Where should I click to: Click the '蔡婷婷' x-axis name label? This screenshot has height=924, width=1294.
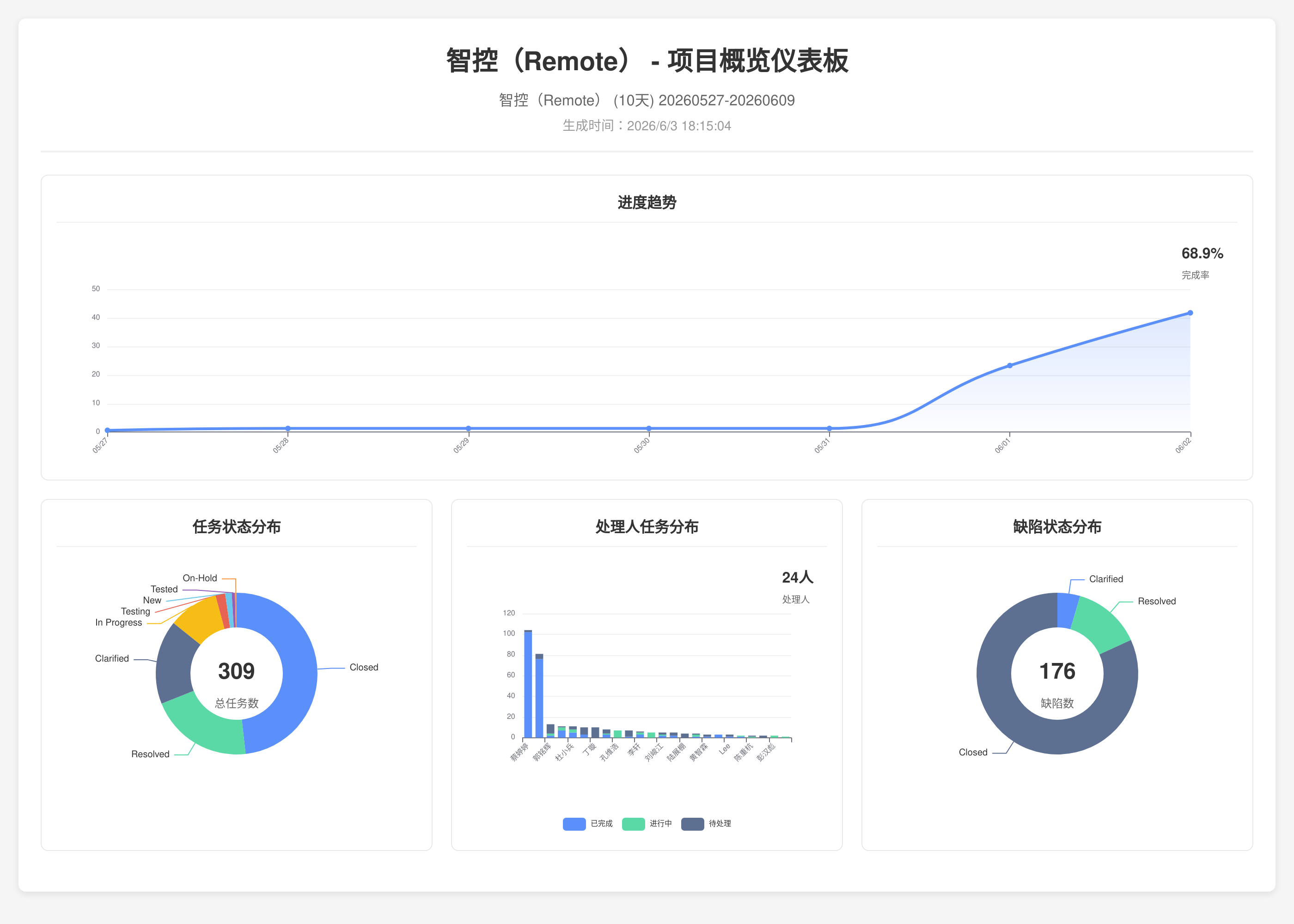519,752
